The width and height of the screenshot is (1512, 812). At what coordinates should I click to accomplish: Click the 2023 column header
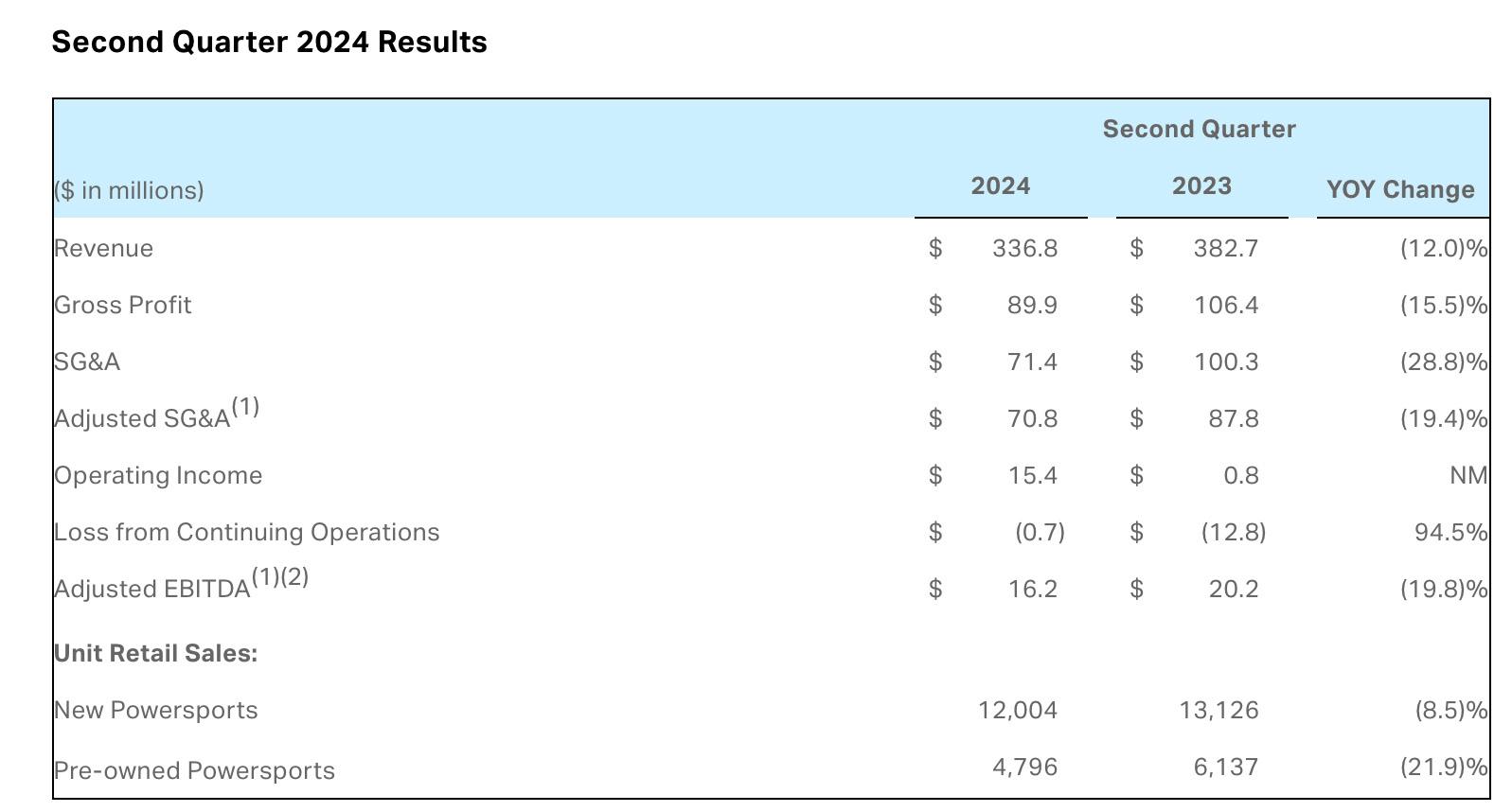pos(1201,186)
